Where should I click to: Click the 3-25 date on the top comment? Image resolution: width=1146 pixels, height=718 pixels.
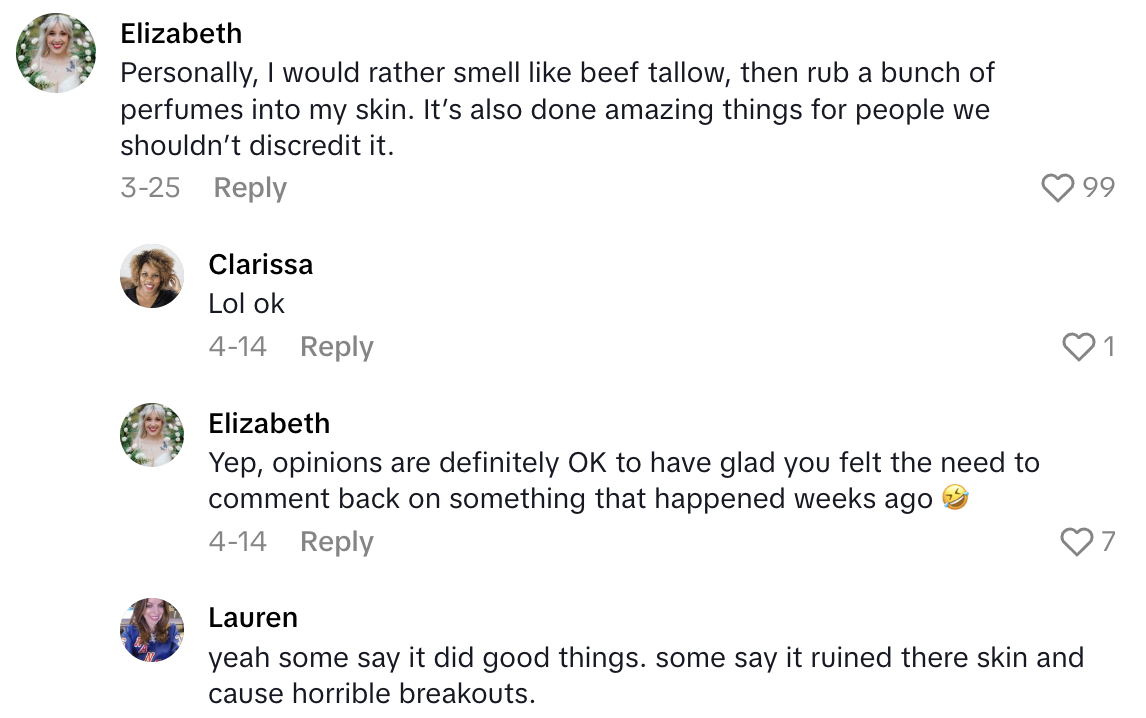coord(150,188)
